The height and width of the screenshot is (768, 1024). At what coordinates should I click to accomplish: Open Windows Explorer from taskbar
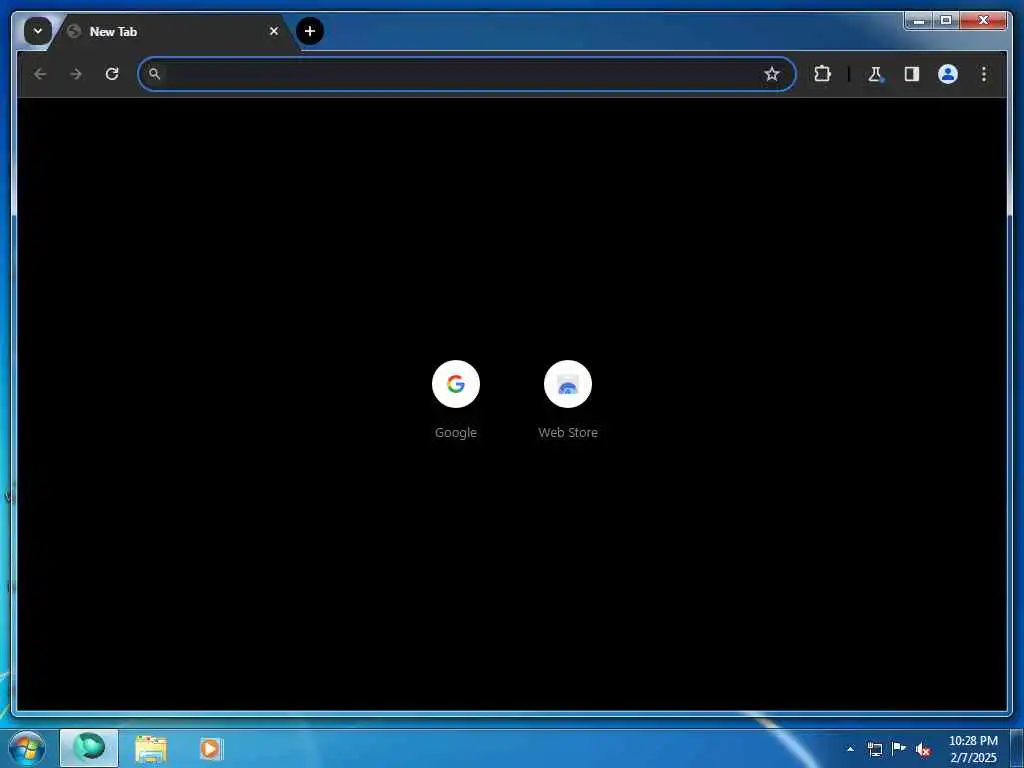point(151,748)
